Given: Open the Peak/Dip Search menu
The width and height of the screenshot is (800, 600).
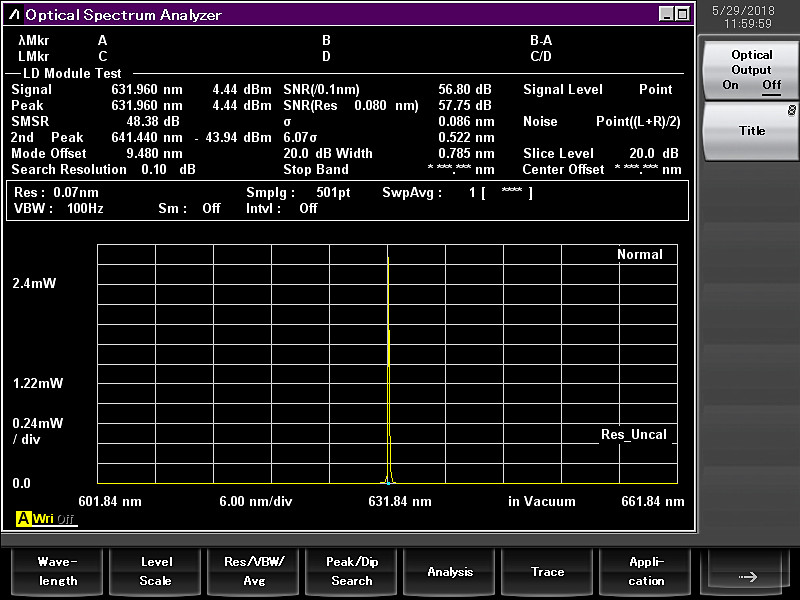Looking at the screenshot, I should (352, 571).
